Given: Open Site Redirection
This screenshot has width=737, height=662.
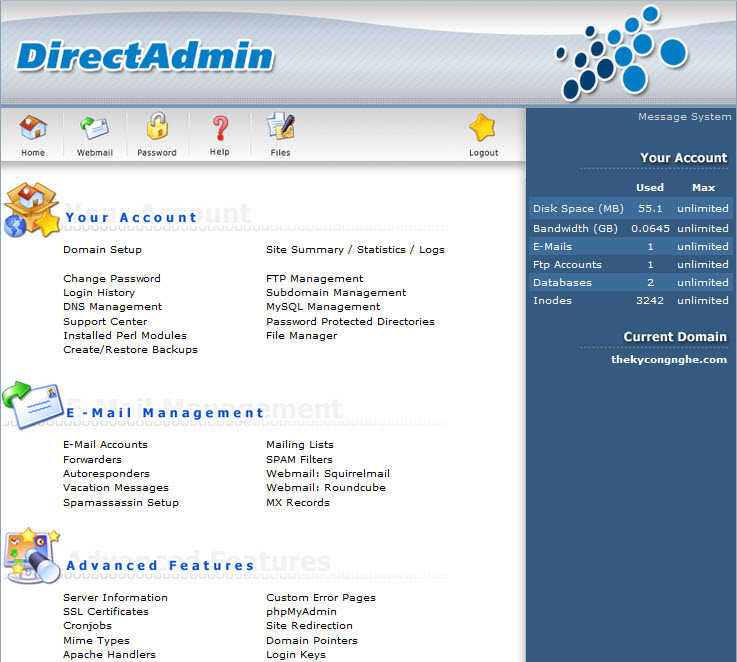Looking at the screenshot, I should coord(309,626).
